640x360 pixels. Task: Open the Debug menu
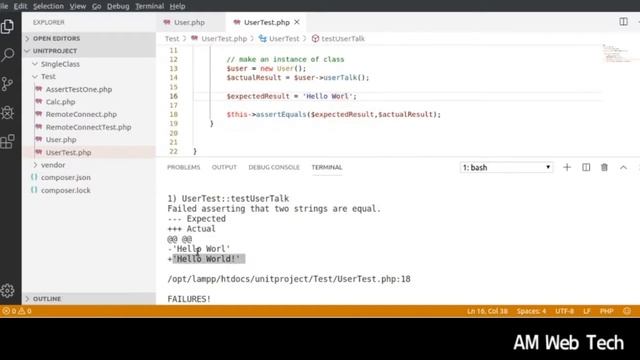pyautogui.click(x=118, y=6)
